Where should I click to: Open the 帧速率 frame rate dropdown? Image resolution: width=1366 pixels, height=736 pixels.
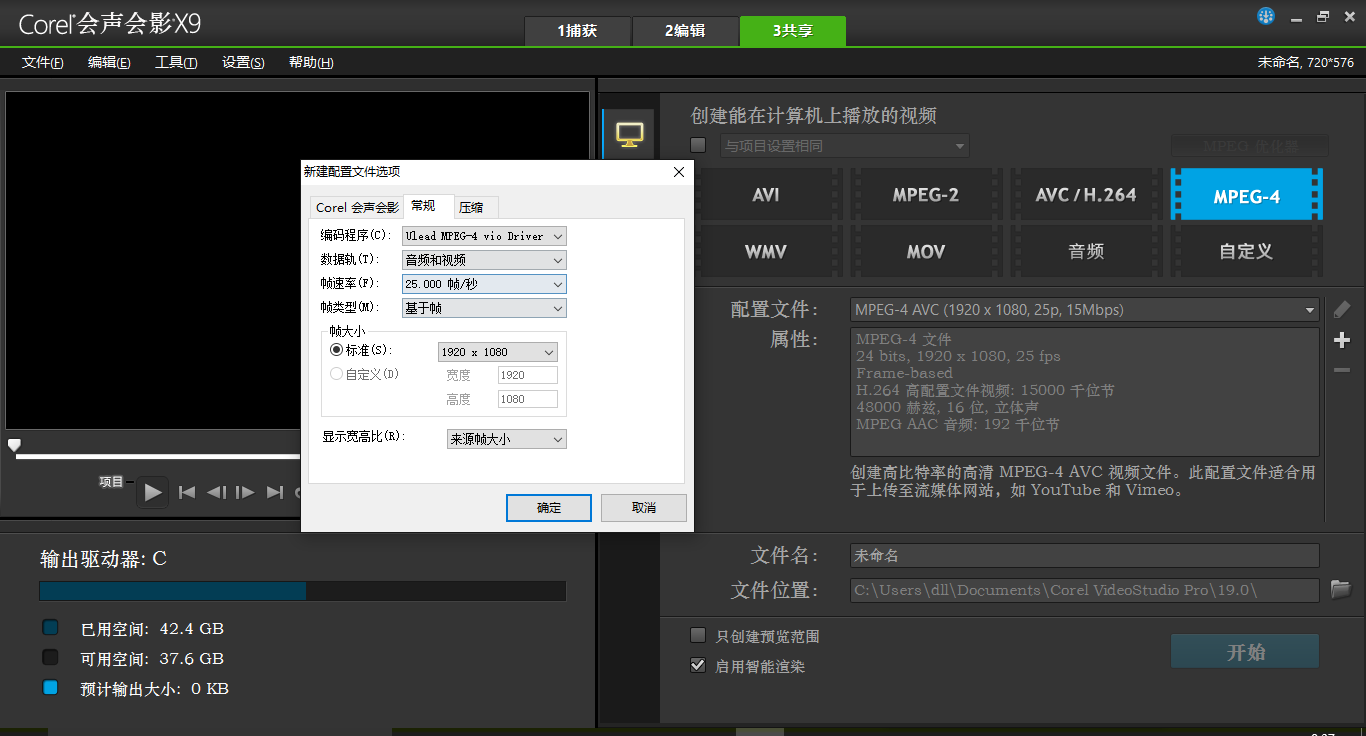[x=484, y=284]
